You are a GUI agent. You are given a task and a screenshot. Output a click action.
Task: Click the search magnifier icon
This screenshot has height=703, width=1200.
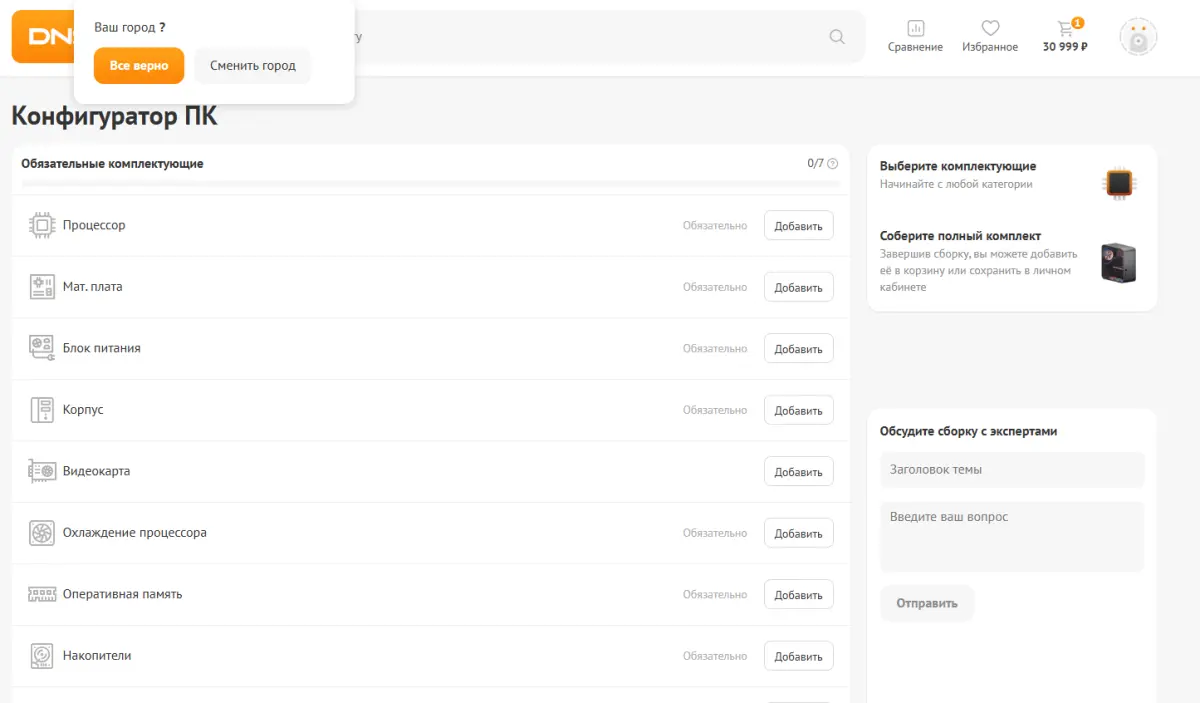coord(837,37)
